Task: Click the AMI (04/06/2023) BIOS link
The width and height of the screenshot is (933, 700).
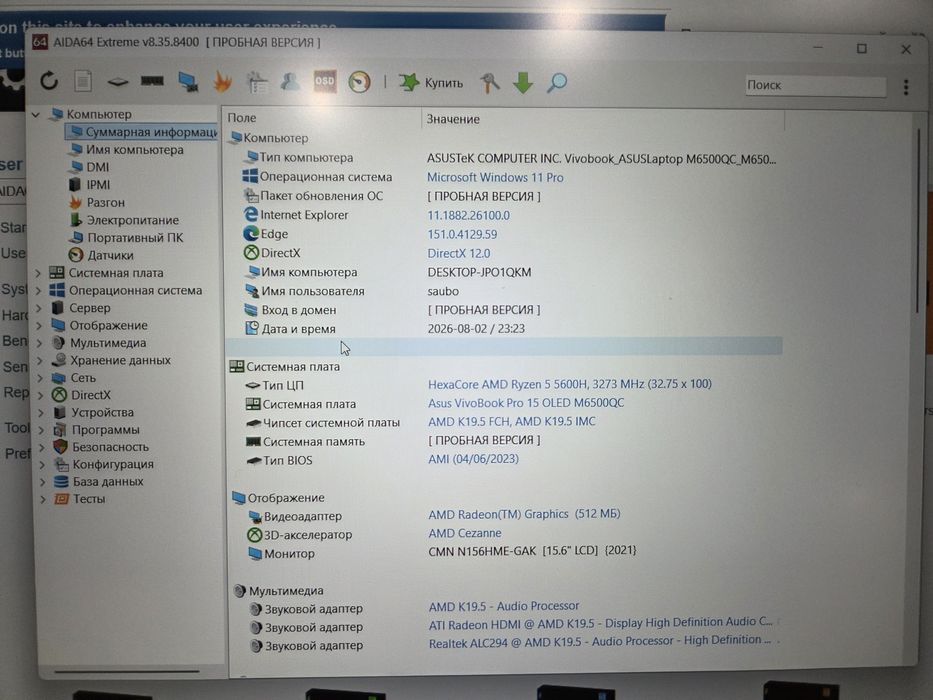Action: 474,459
